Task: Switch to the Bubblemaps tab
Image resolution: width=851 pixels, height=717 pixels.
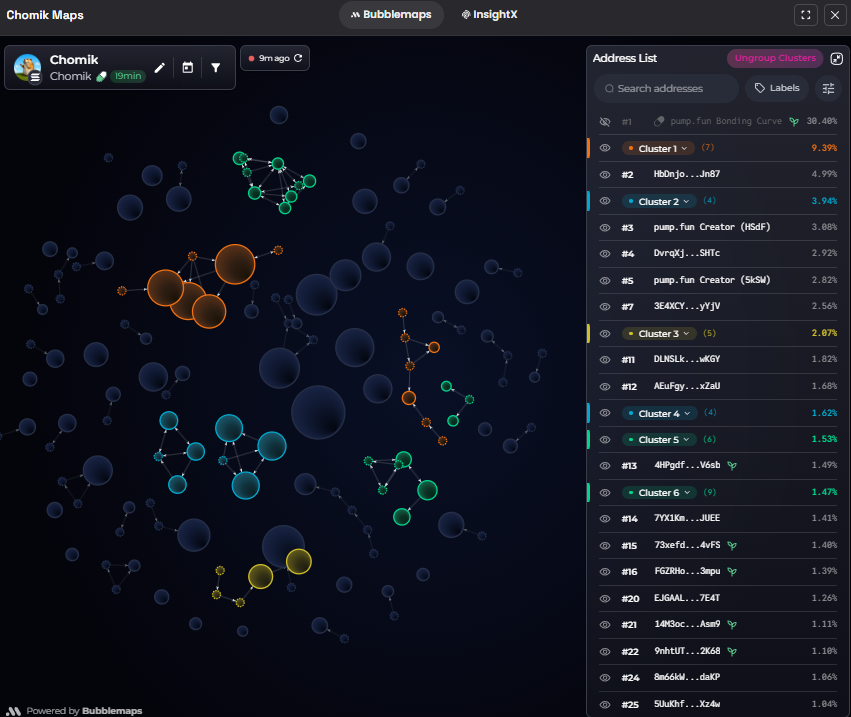Action: pos(391,15)
